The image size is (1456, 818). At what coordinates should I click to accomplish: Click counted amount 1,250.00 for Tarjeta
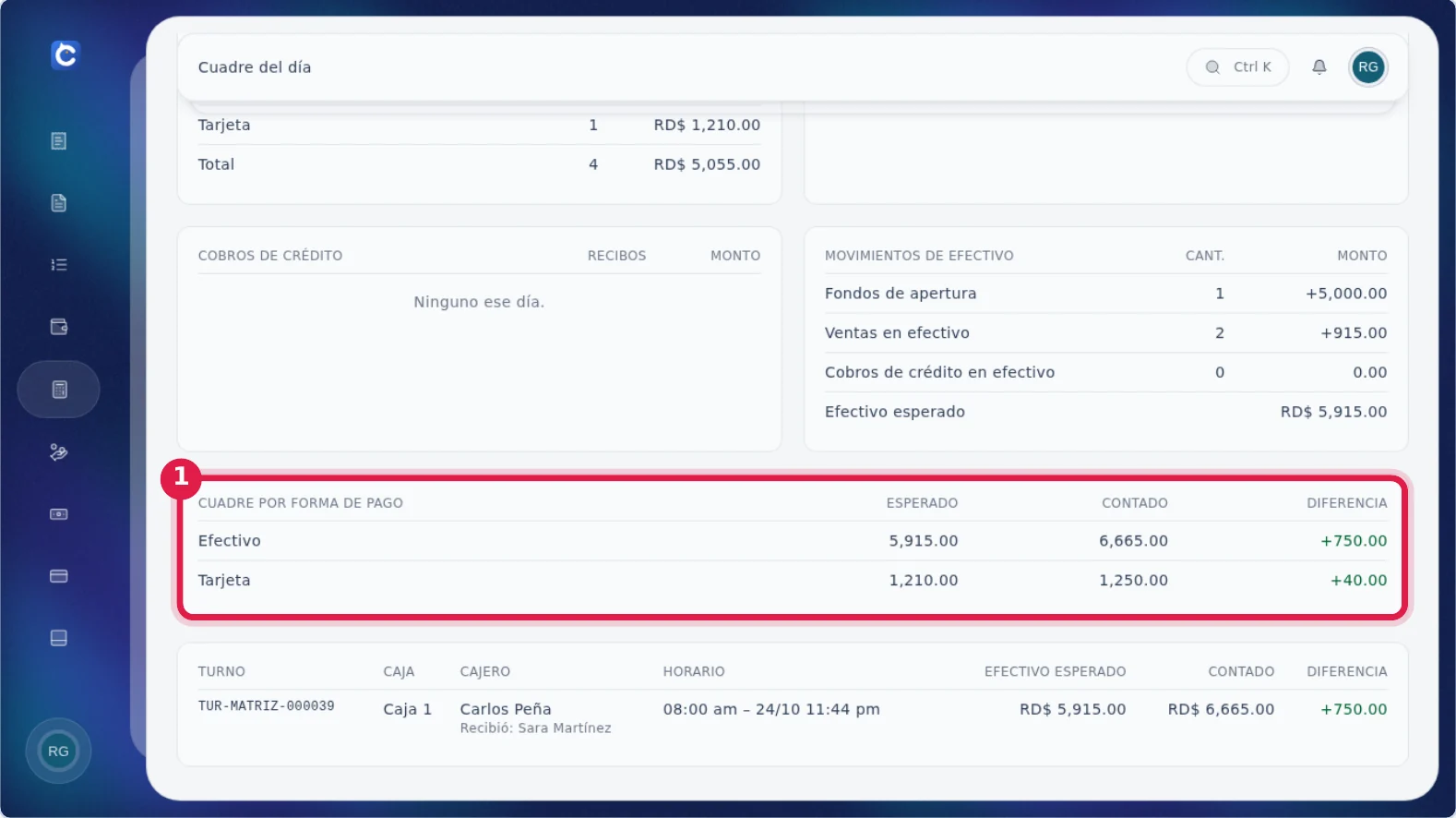pyautogui.click(x=1133, y=581)
